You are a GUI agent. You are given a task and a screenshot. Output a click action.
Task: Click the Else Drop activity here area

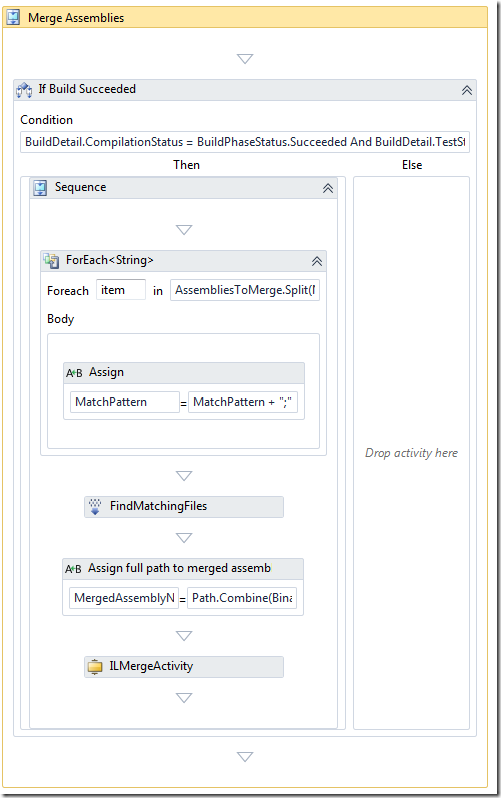[411, 453]
